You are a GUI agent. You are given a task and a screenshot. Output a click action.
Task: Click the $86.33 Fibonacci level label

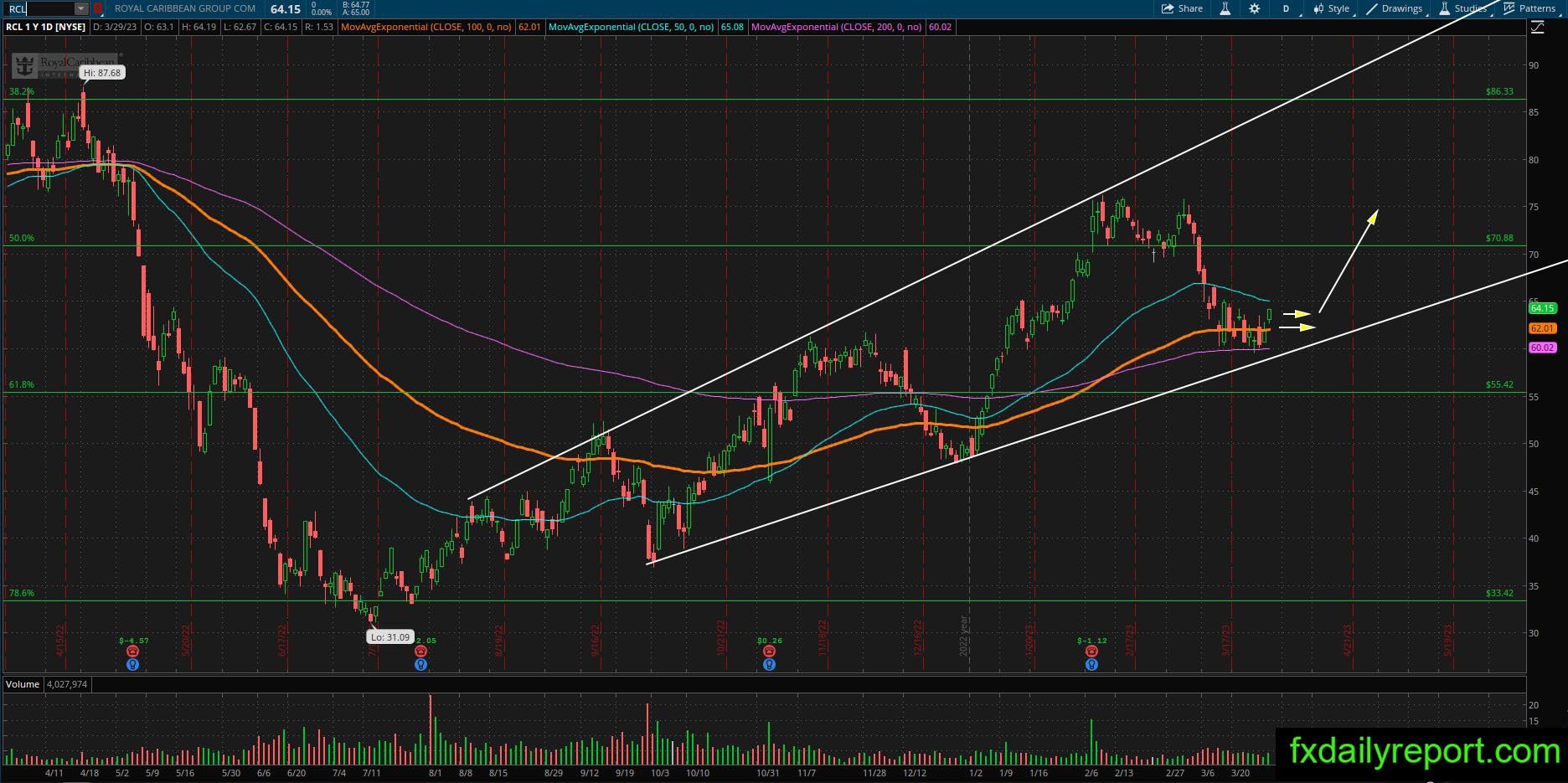tap(1499, 91)
